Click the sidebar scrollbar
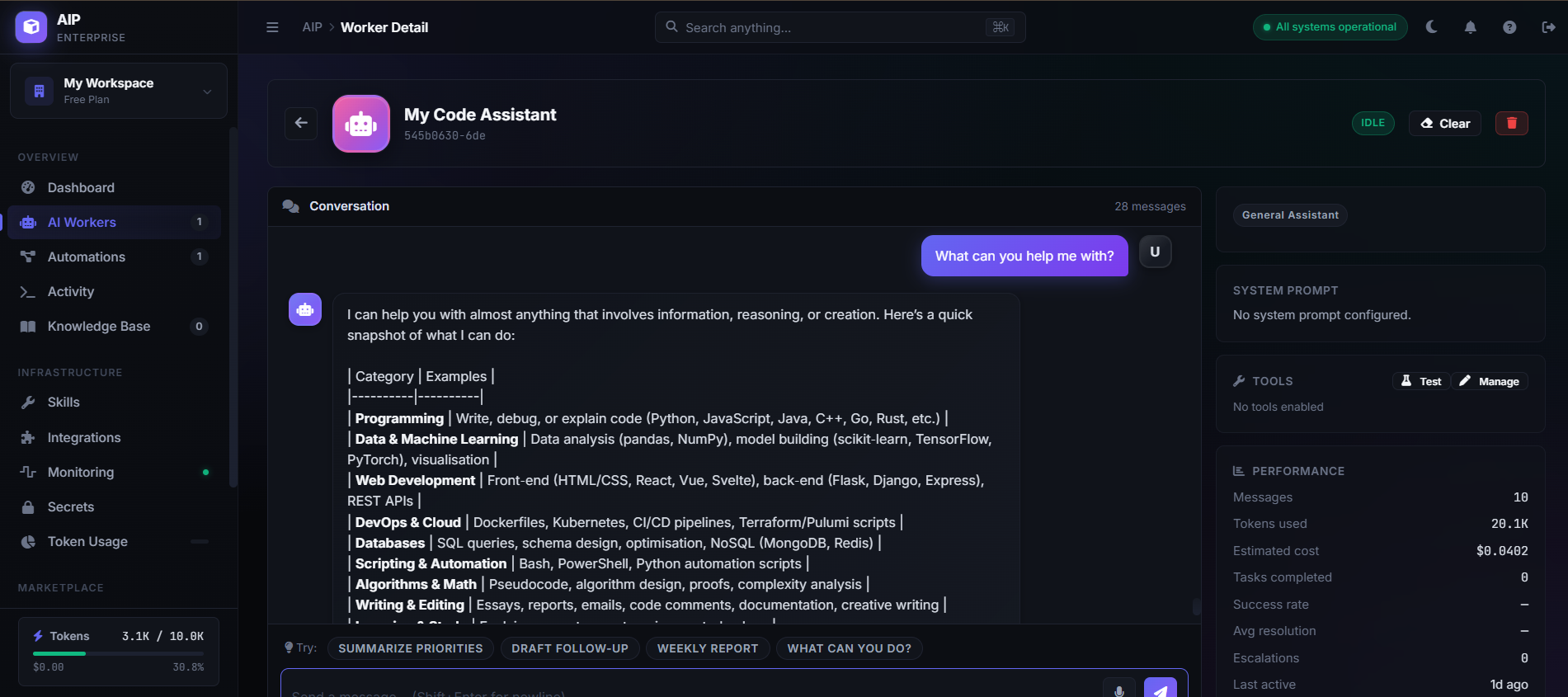This screenshot has width=1568, height=697. [233, 307]
